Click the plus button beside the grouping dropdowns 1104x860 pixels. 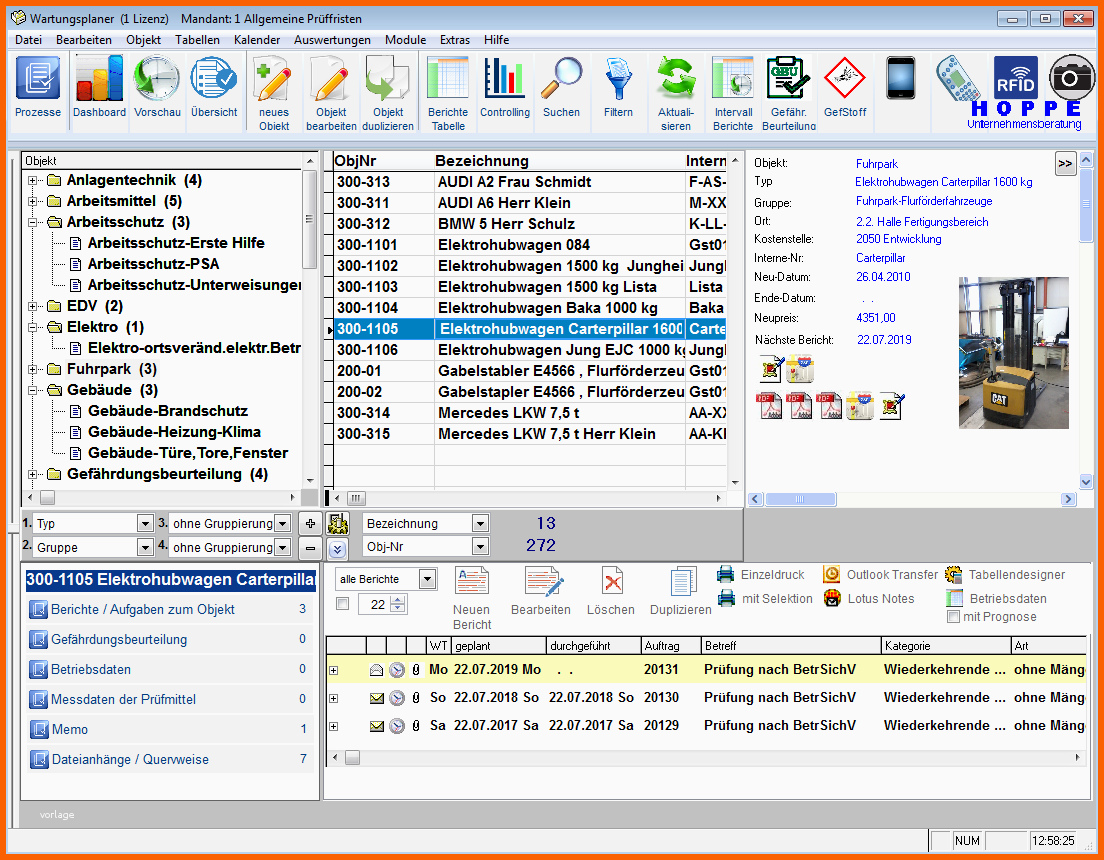[x=310, y=523]
